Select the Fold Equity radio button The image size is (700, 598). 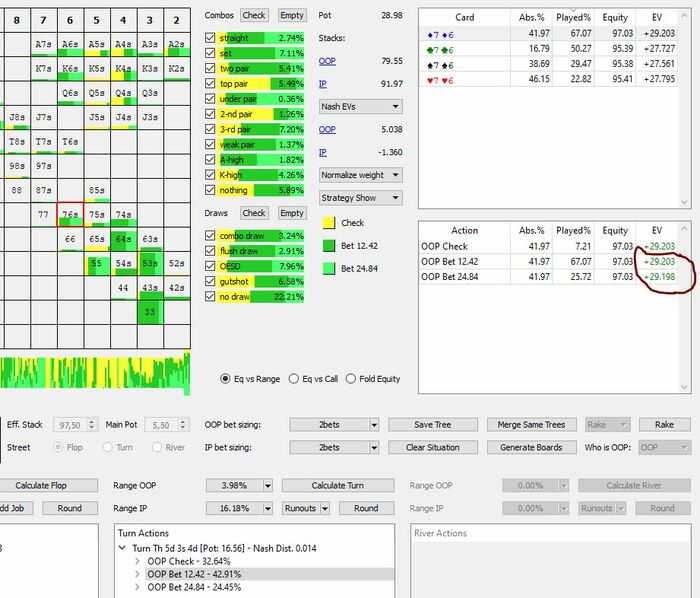pyautogui.click(x=351, y=378)
